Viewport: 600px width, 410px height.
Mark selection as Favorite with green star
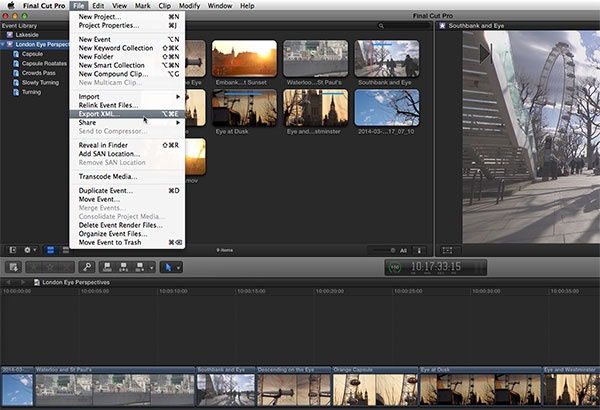[x=34, y=267]
